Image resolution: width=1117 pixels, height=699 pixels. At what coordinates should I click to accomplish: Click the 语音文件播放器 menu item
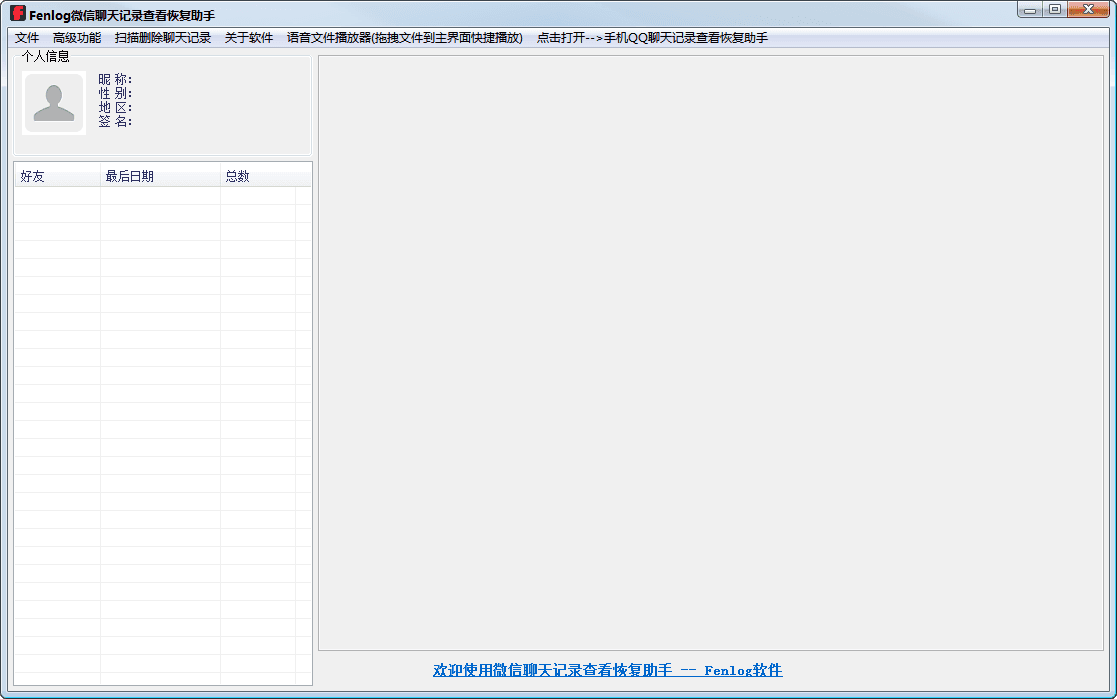(x=404, y=38)
